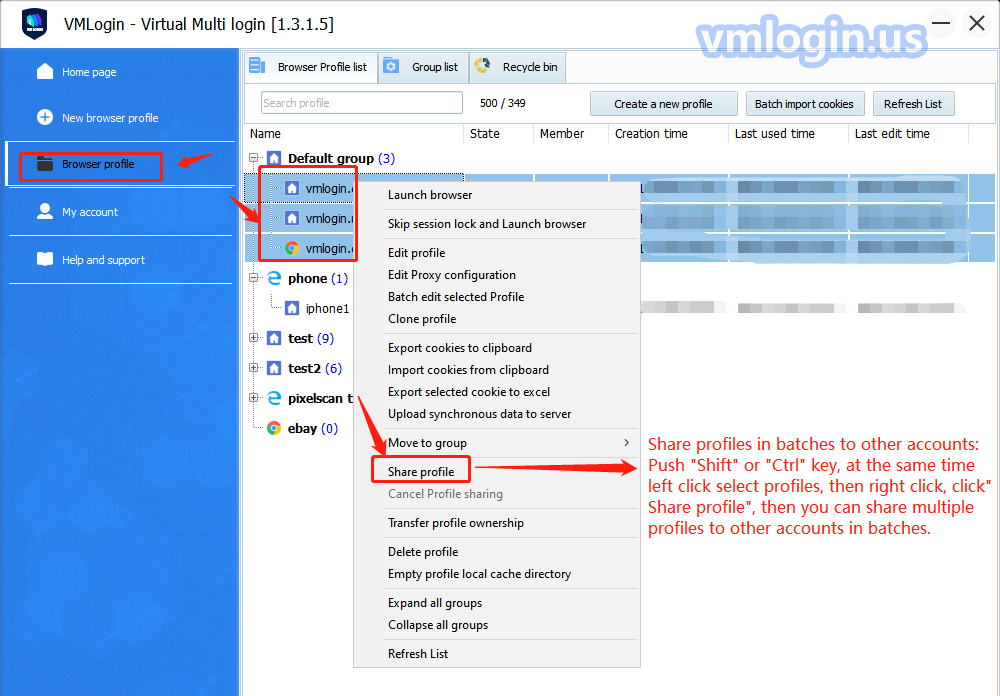This screenshot has width=1000, height=696.
Task: Click the My account person icon
Action: pos(45,211)
